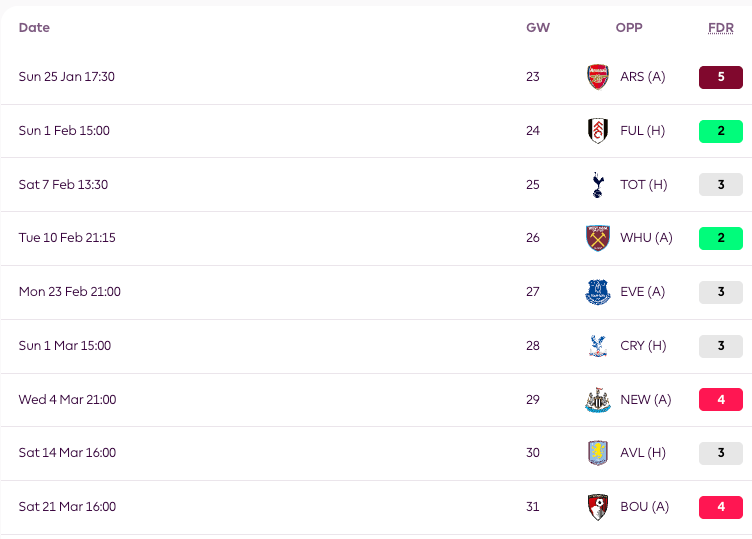
Task: Click the Fulham club crest icon
Action: [597, 131]
